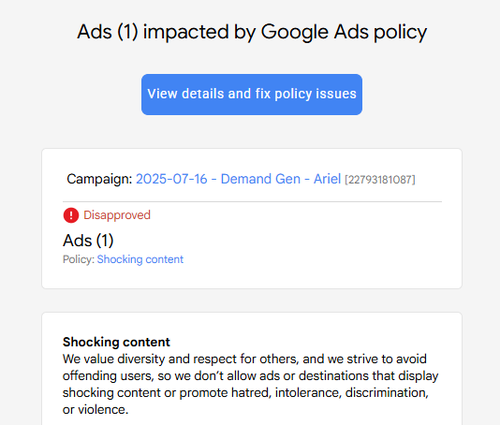Click the Policy: label text
This screenshot has height=425, width=500.
coord(79,259)
